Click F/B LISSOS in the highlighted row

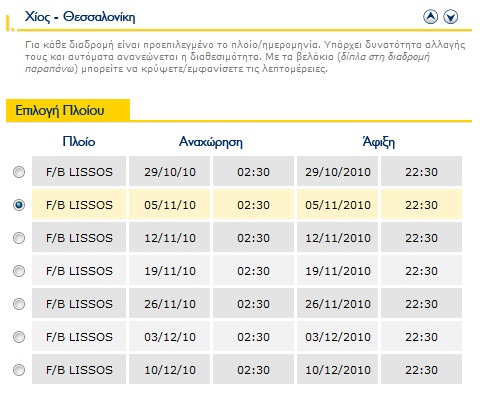79,205
